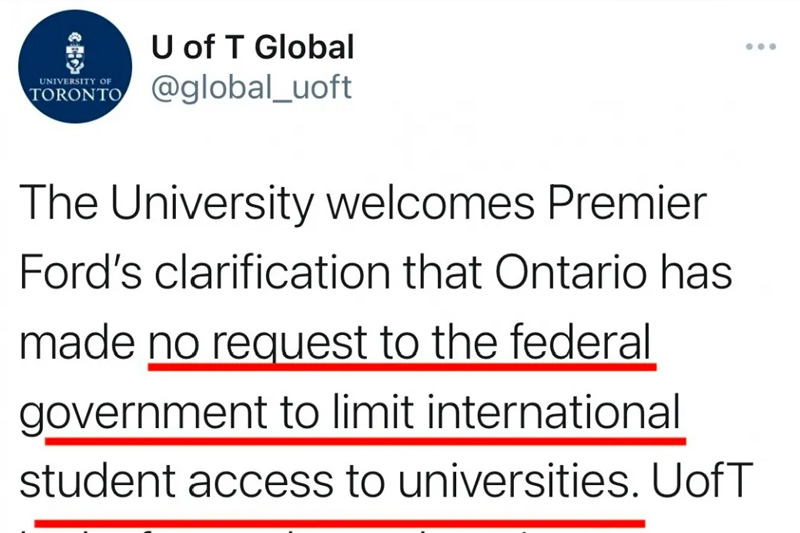Screen dimensions: 800x533
Task: Click the @global_uoft handle
Action: tap(251, 87)
